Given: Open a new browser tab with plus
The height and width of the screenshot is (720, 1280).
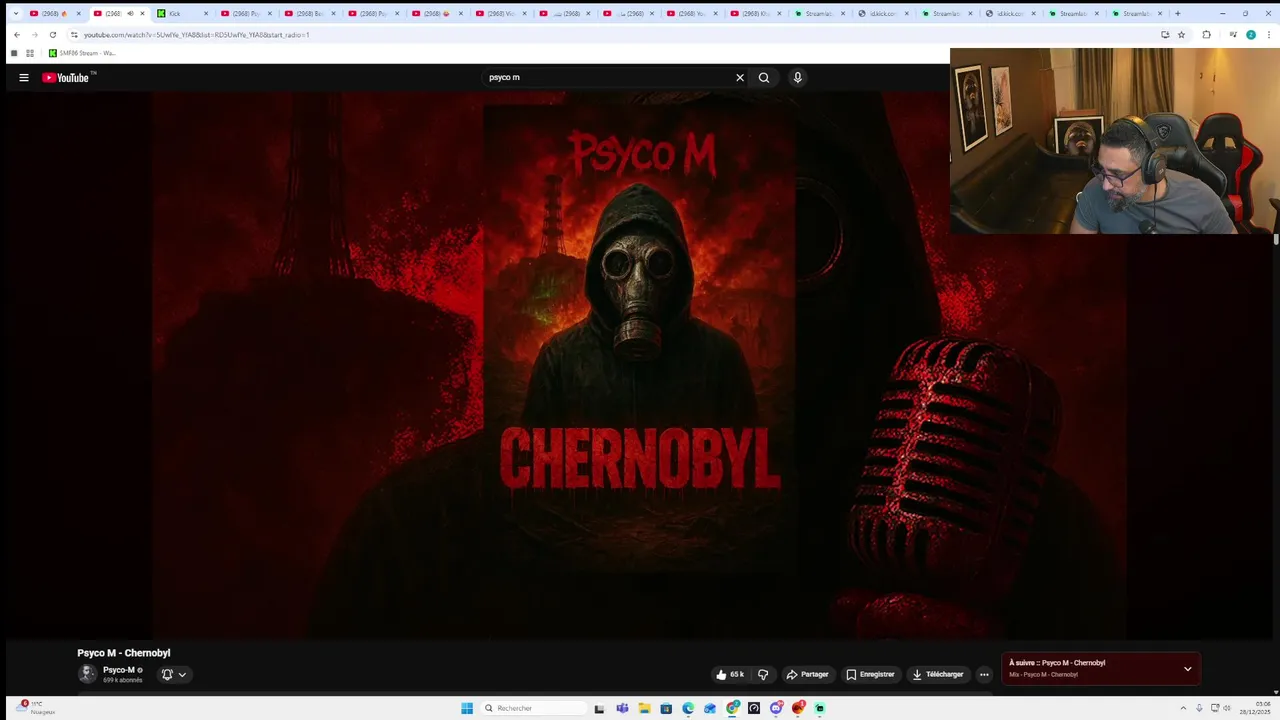Looking at the screenshot, I should [x=1177, y=14].
